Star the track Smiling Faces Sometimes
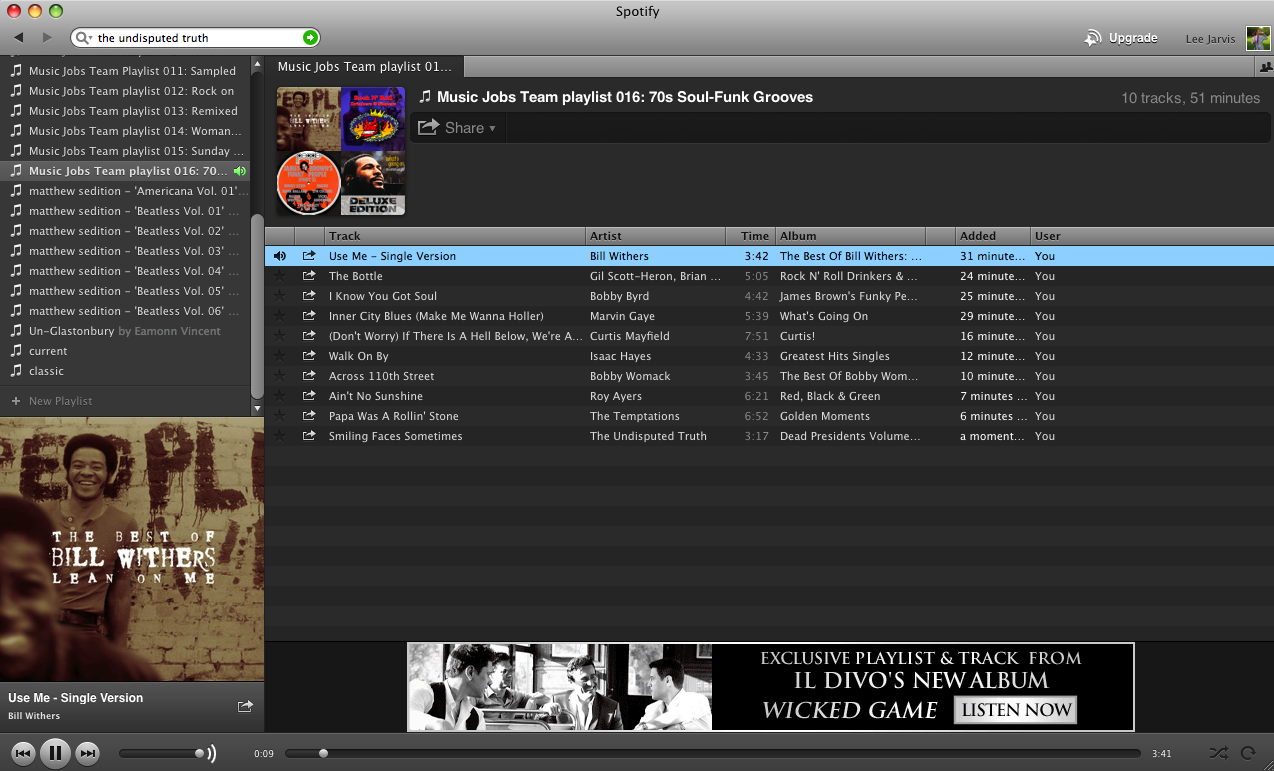The image size is (1274, 771). (x=279, y=436)
